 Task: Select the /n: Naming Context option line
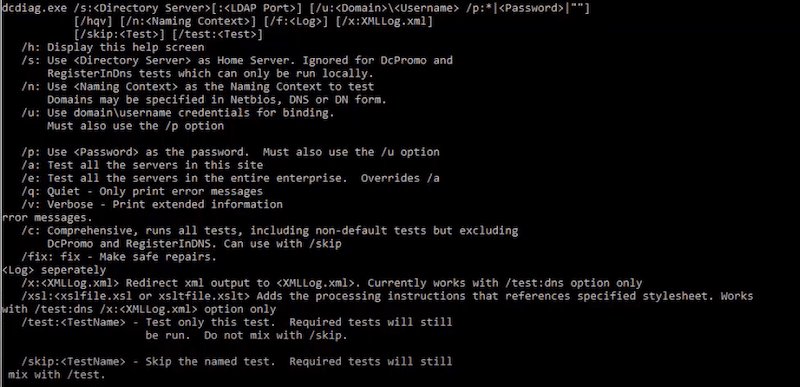coord(198,87)
